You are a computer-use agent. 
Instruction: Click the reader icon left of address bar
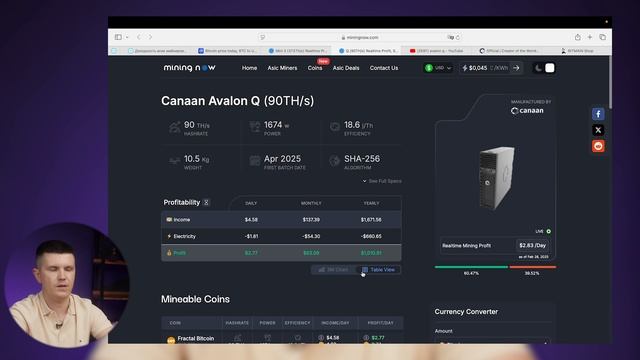(262, 37)
